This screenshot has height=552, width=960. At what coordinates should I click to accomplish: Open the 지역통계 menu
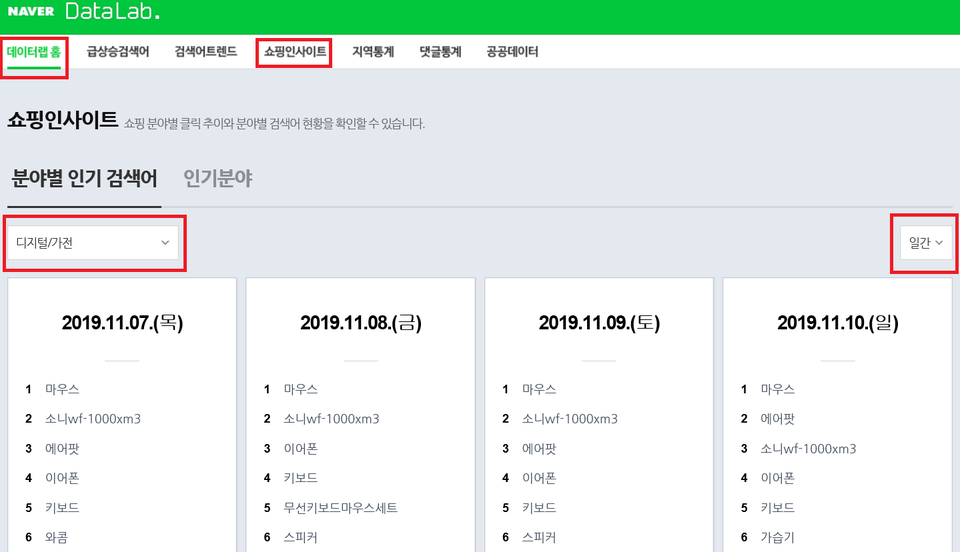373,51
